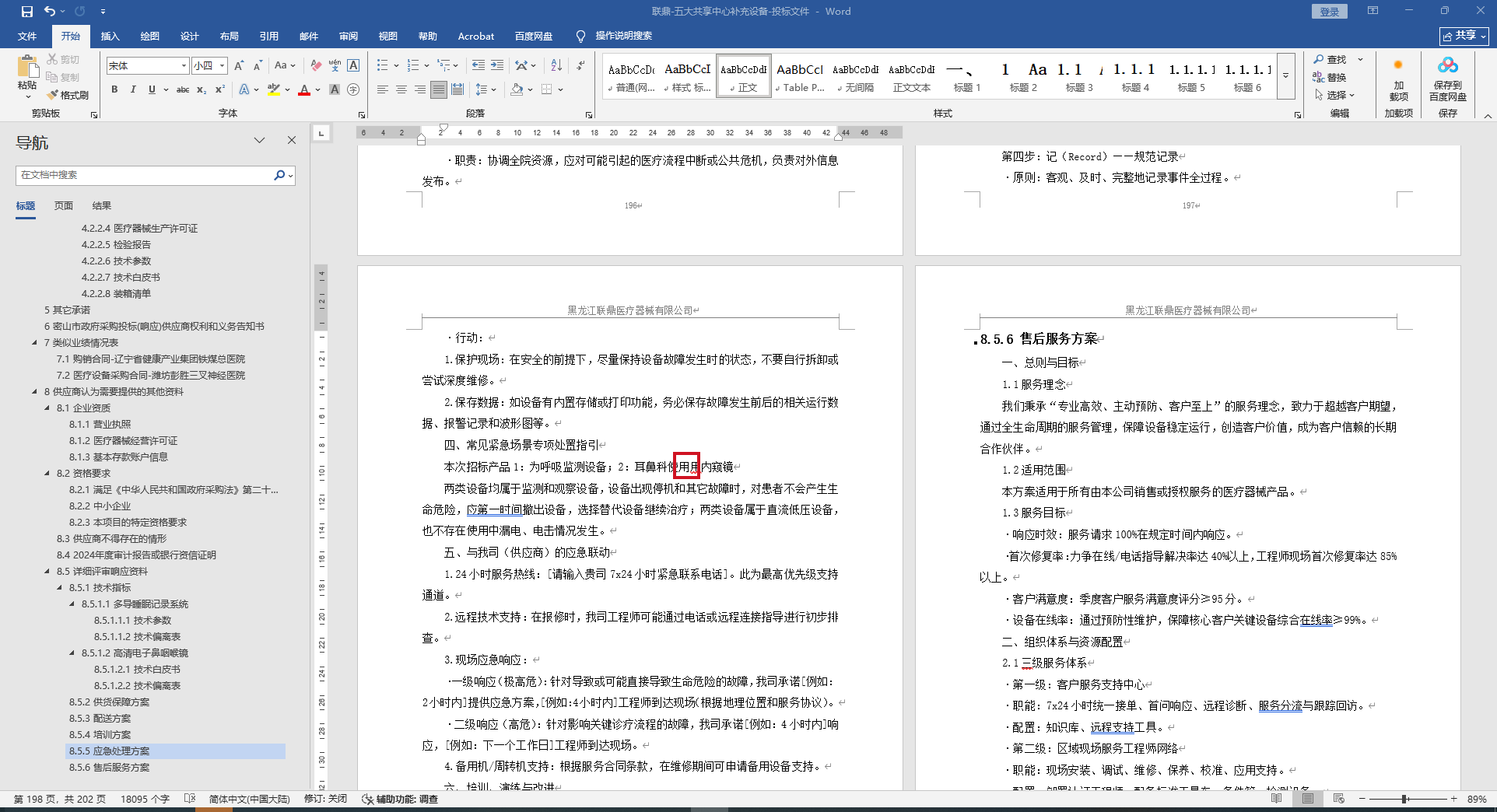Toggle justified paragraph alignment
Screen dimensions: 1497x812
click(x=439, y=90)
